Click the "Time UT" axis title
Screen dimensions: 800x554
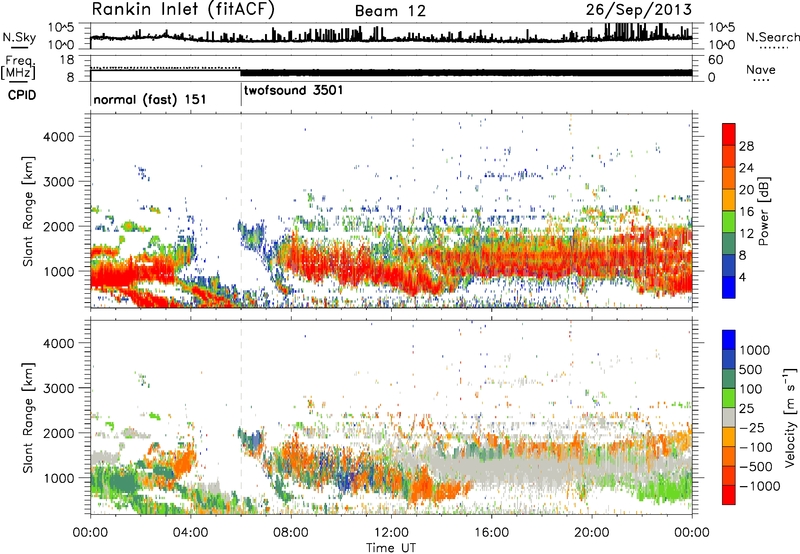[x=391, y=548]
